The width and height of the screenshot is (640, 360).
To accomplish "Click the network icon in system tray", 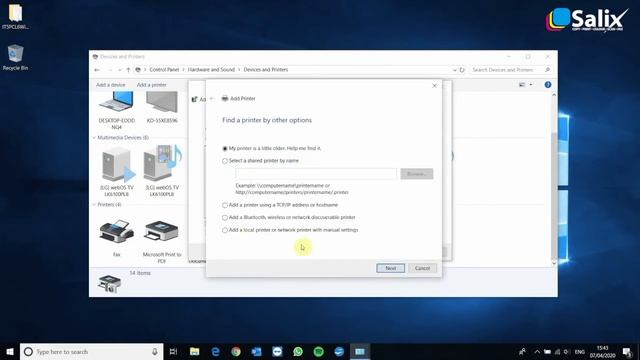I will (557, 351).
